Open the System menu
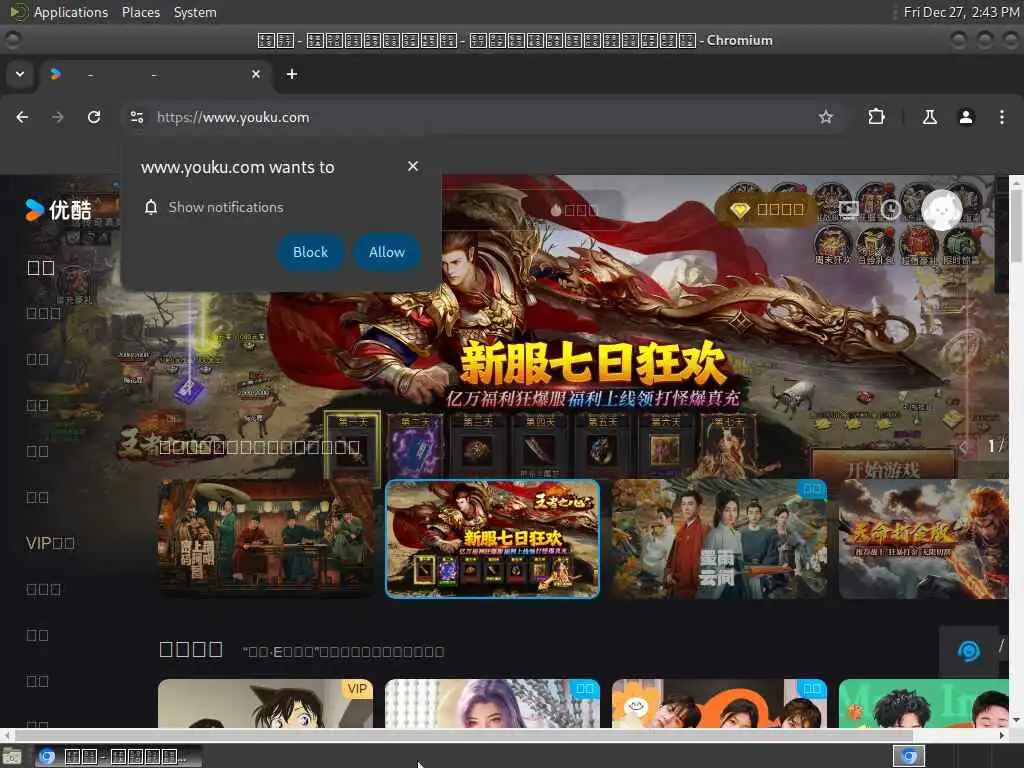1024x768 pixels. pos(195,12)
